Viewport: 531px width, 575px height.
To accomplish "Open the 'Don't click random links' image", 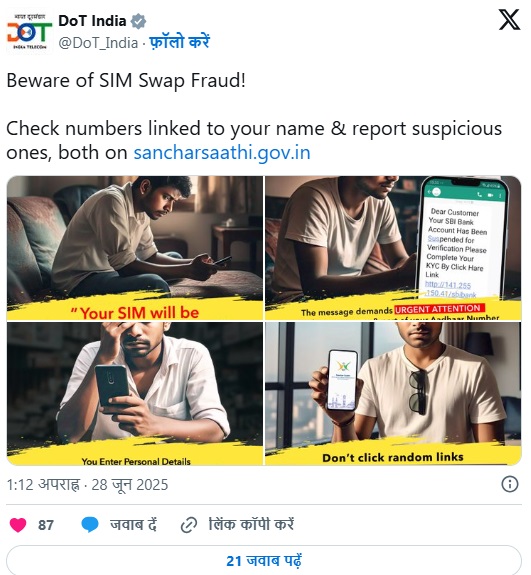I will [x=393, y=394].
